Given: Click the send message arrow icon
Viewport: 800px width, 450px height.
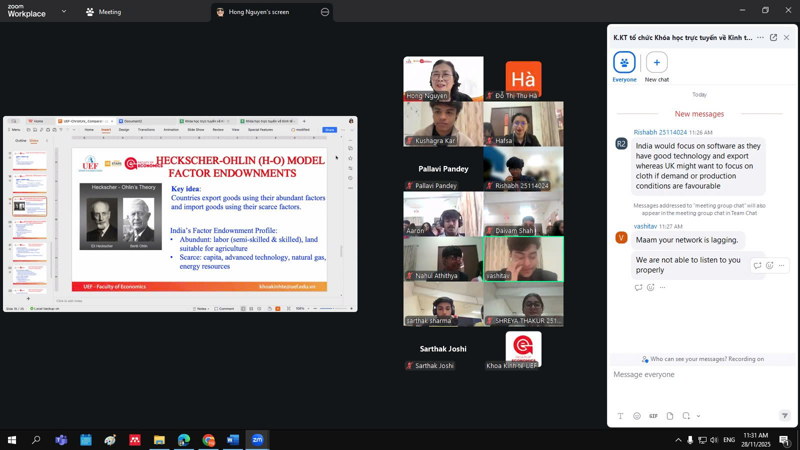Looking at the screenshot, I should pyautogui.click(x=785, y=416).
